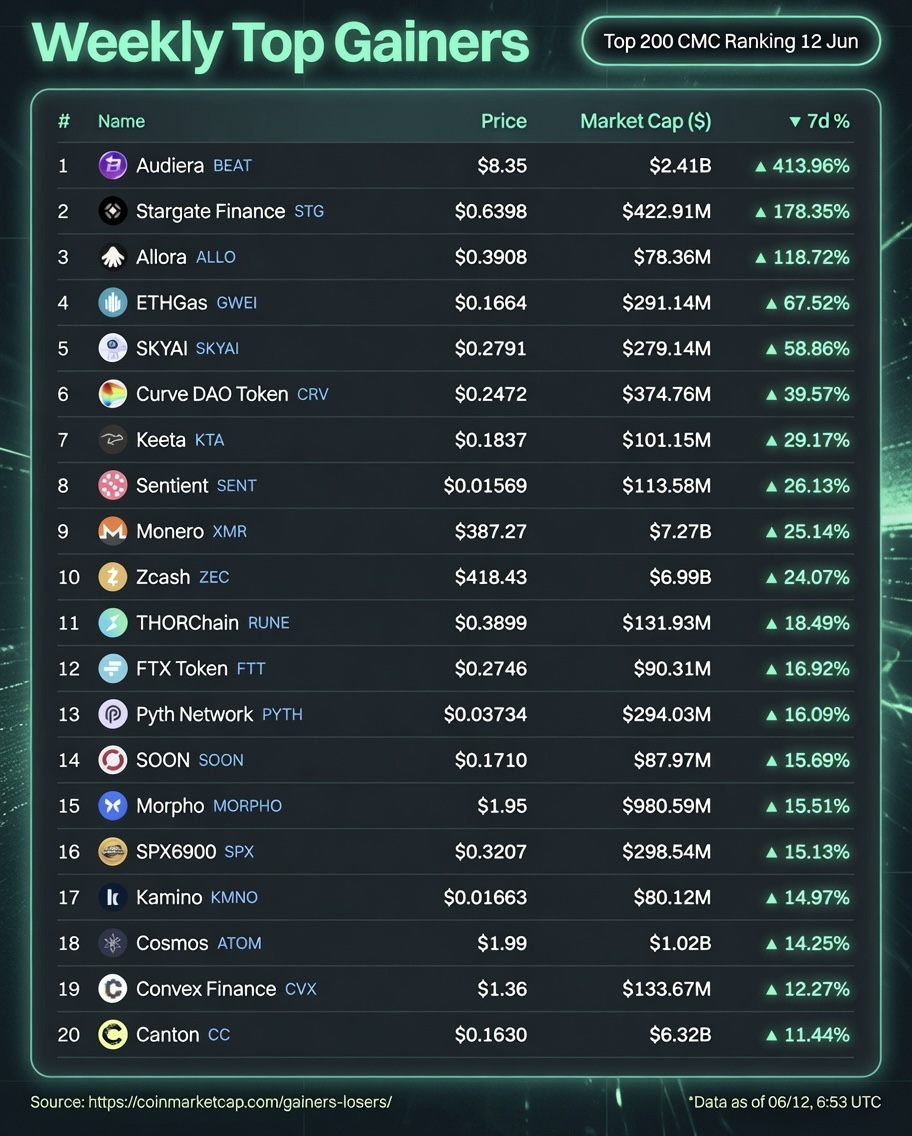The image size is (912, 1136).
Task: Click the Audiera coin name
Action: (170, 165)
